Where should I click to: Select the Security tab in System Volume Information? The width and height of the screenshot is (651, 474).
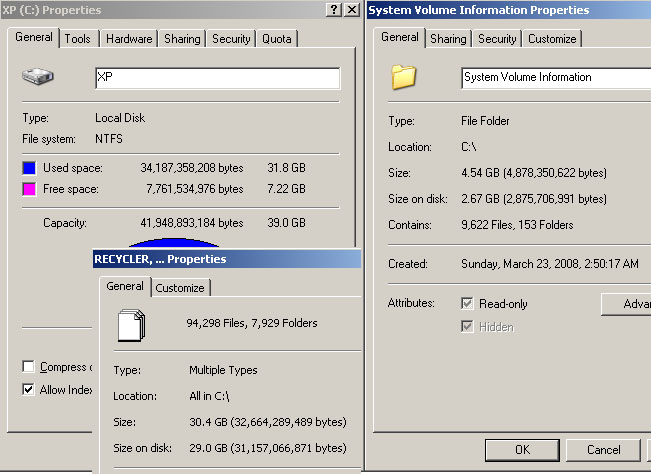[497, 39]
